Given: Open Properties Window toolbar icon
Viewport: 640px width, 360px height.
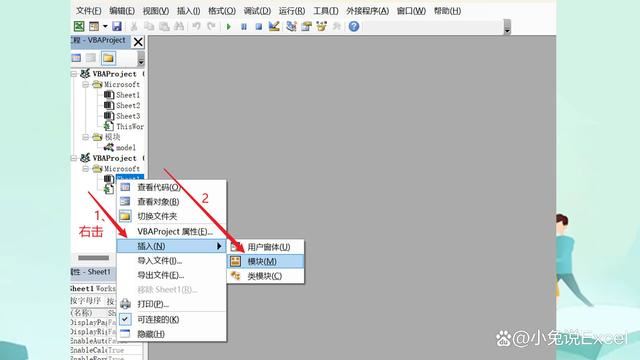Looking at the screenshot, I should click(x=306, y=27).
